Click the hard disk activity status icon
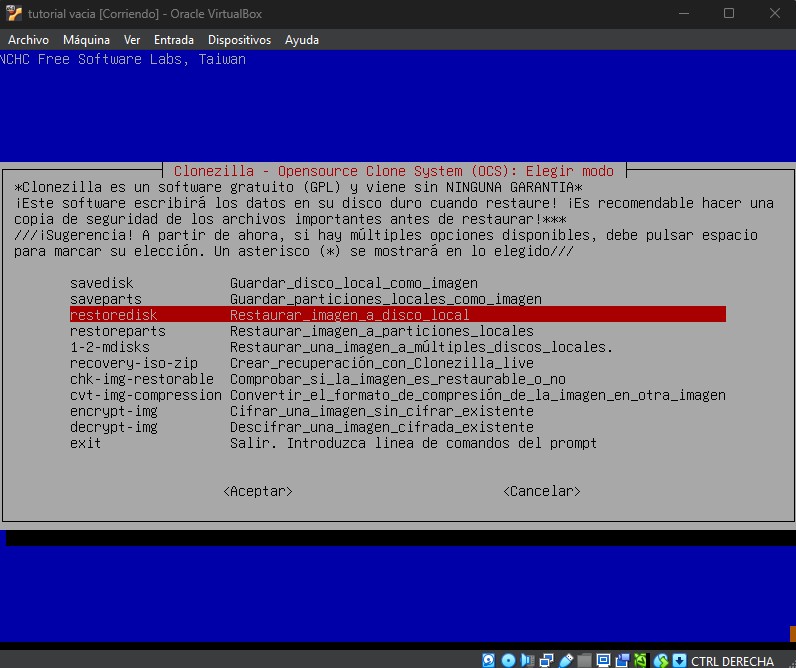Image resolution: width=796 pixels, height=668 pixels. (488, 660)
